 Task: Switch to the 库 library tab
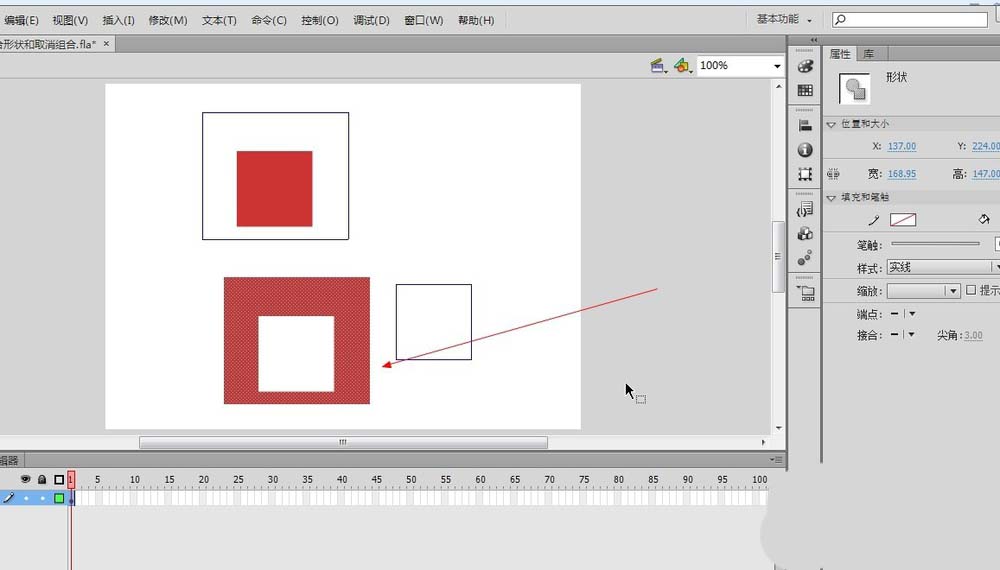869,54
